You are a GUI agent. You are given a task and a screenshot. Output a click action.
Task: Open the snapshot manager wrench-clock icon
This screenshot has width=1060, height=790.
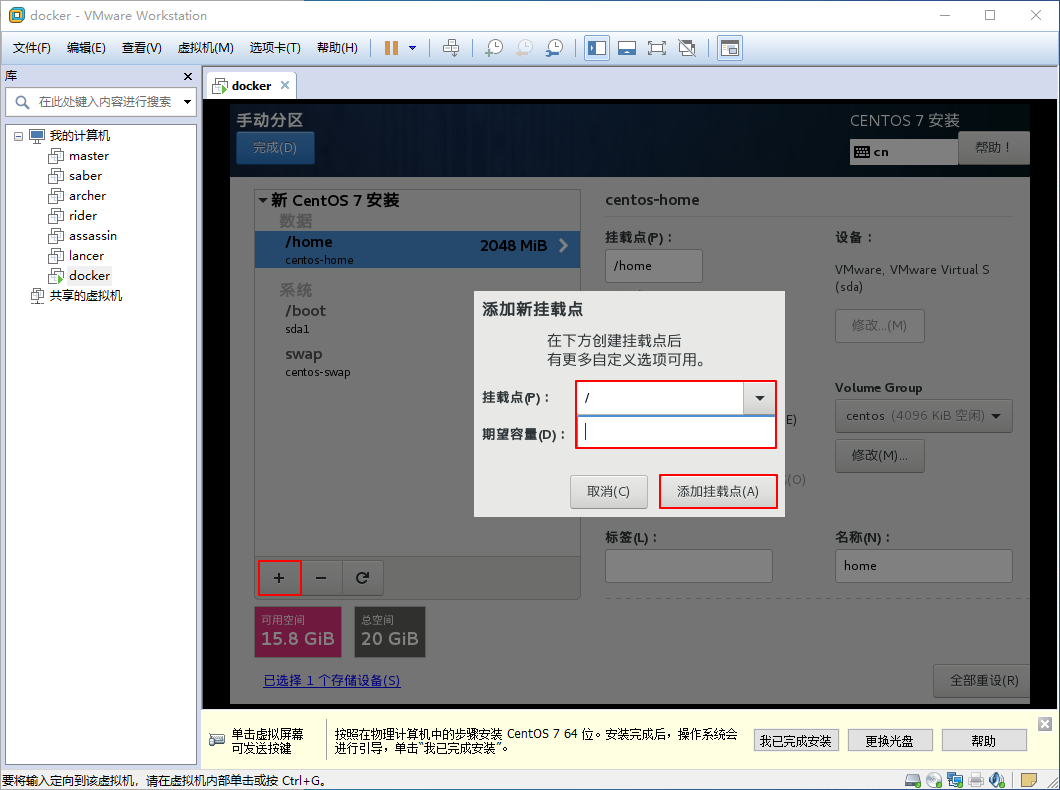pyautogui.click(x=554, y=48)
